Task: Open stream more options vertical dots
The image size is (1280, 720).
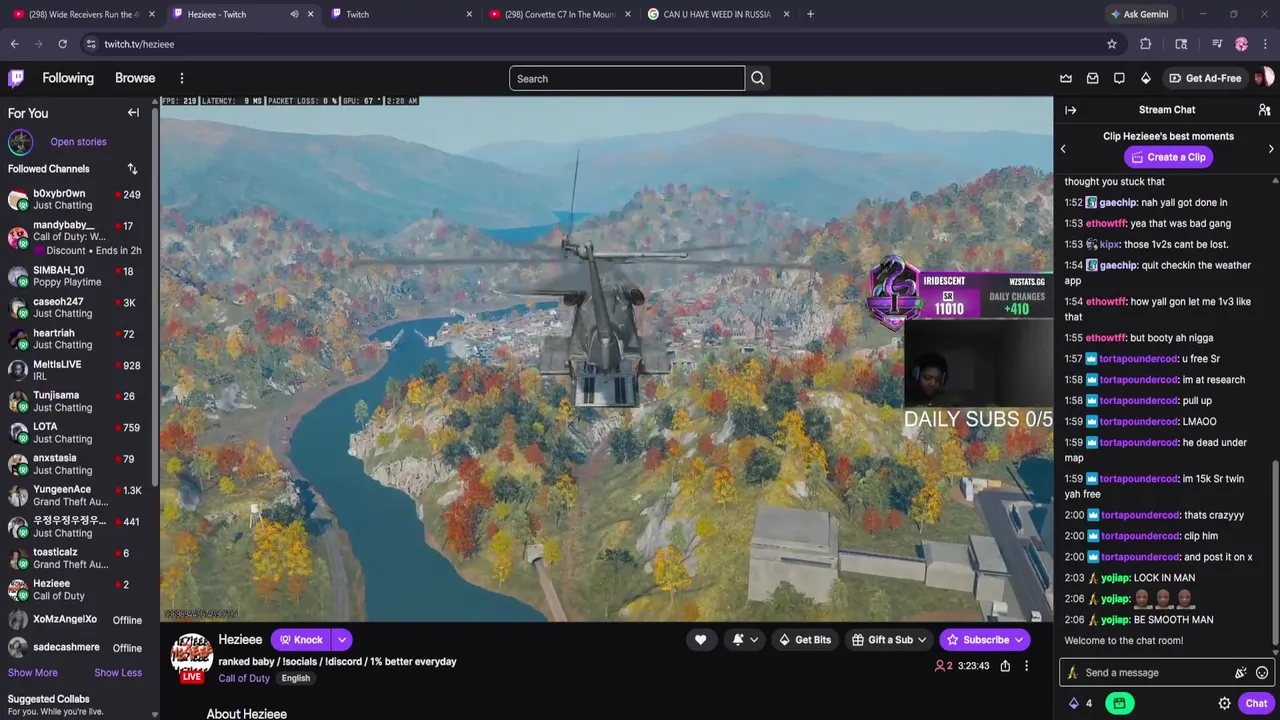Action: pyautogui.click(x=1026, y=666)
